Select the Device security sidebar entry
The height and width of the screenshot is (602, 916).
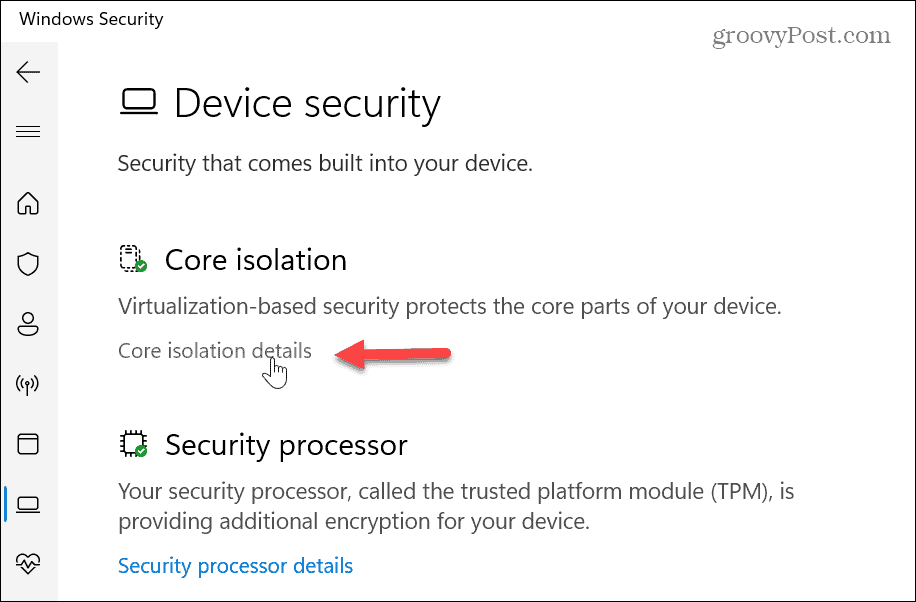[x=28, y=504]
